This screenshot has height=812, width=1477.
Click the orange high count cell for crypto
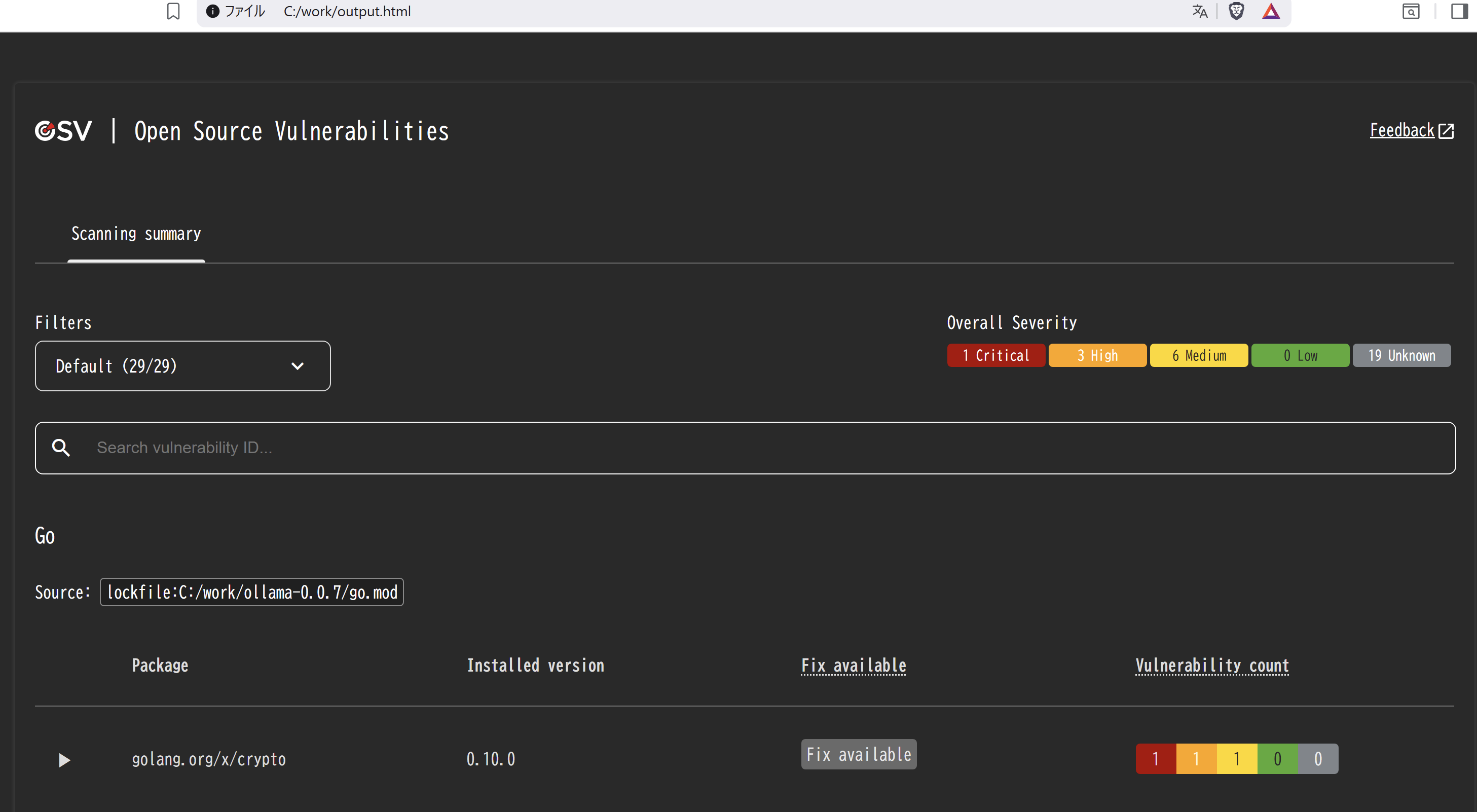pyautogui.click(x=1197, y=759)
